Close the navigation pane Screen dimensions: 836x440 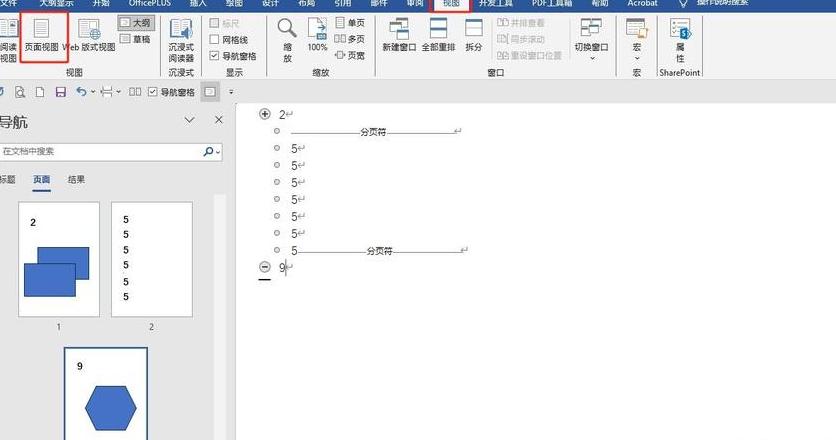[219, 120]
